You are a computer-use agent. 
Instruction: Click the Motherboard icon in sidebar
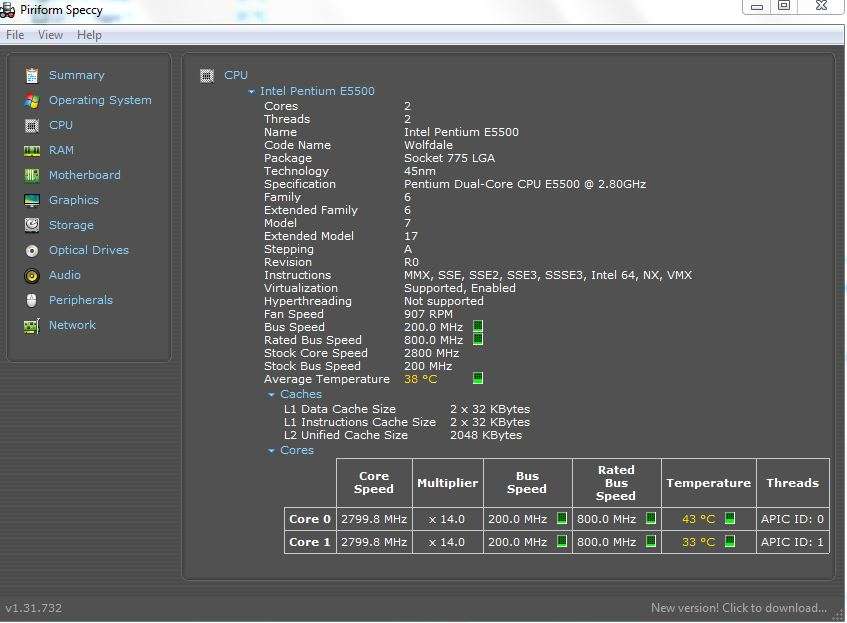click(32, 175)
